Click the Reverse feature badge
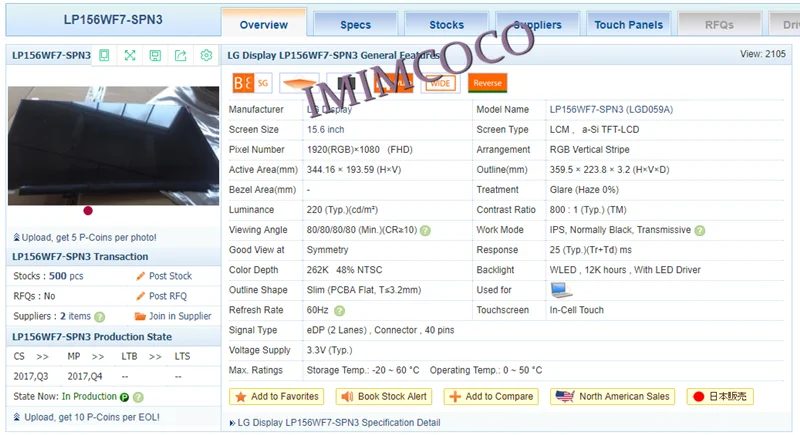 (487, 83)
